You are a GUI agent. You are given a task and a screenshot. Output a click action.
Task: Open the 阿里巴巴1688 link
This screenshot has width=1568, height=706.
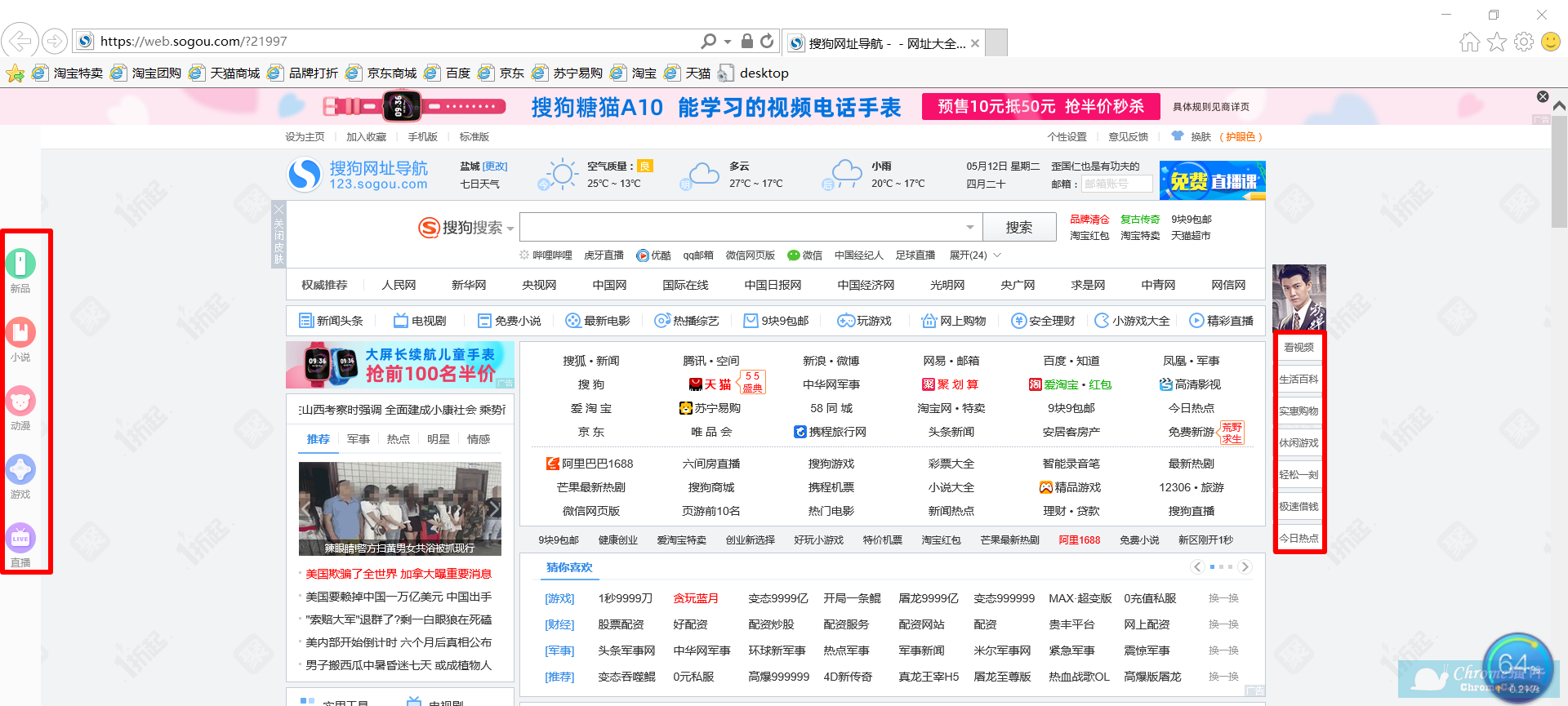[590, 464]
